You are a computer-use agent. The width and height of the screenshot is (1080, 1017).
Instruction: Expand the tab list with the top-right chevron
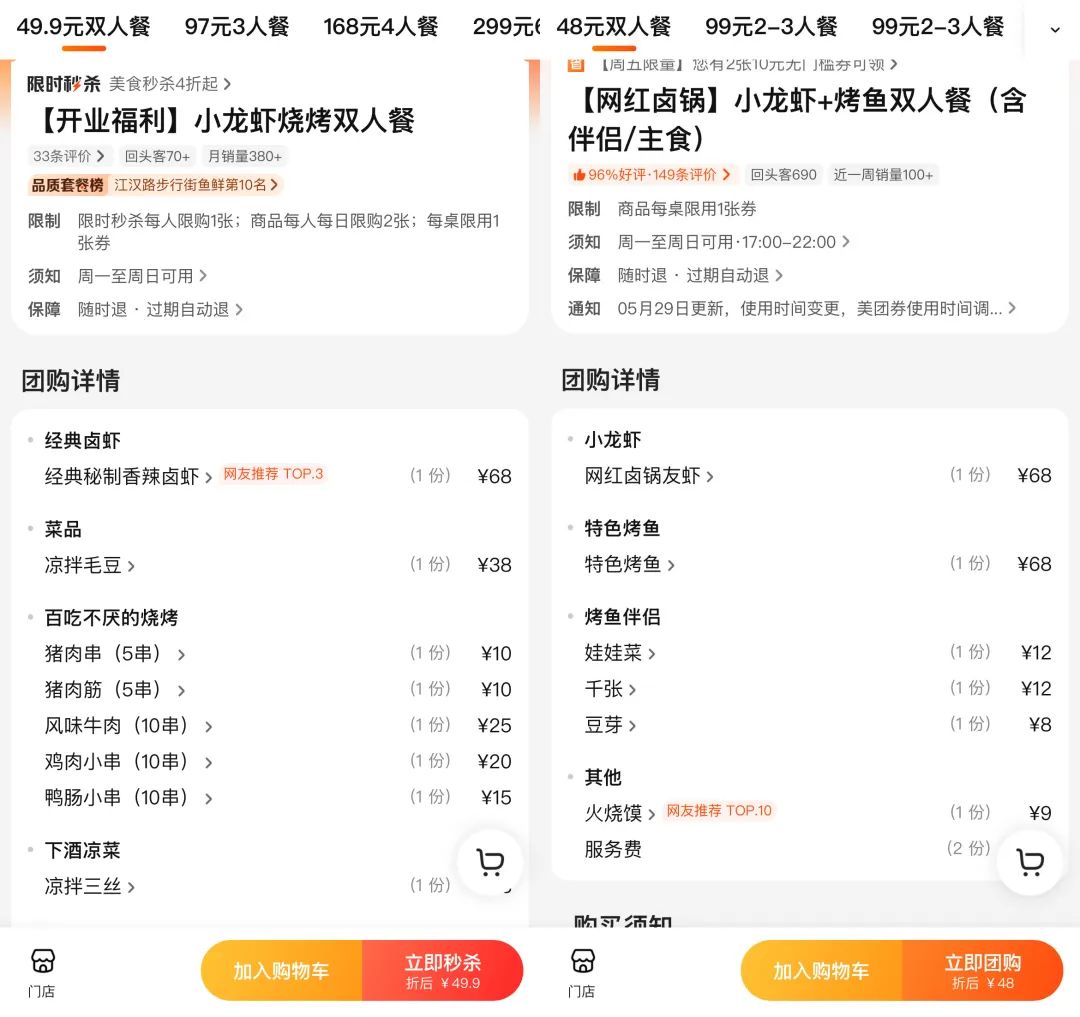(x=1056, y=30)
